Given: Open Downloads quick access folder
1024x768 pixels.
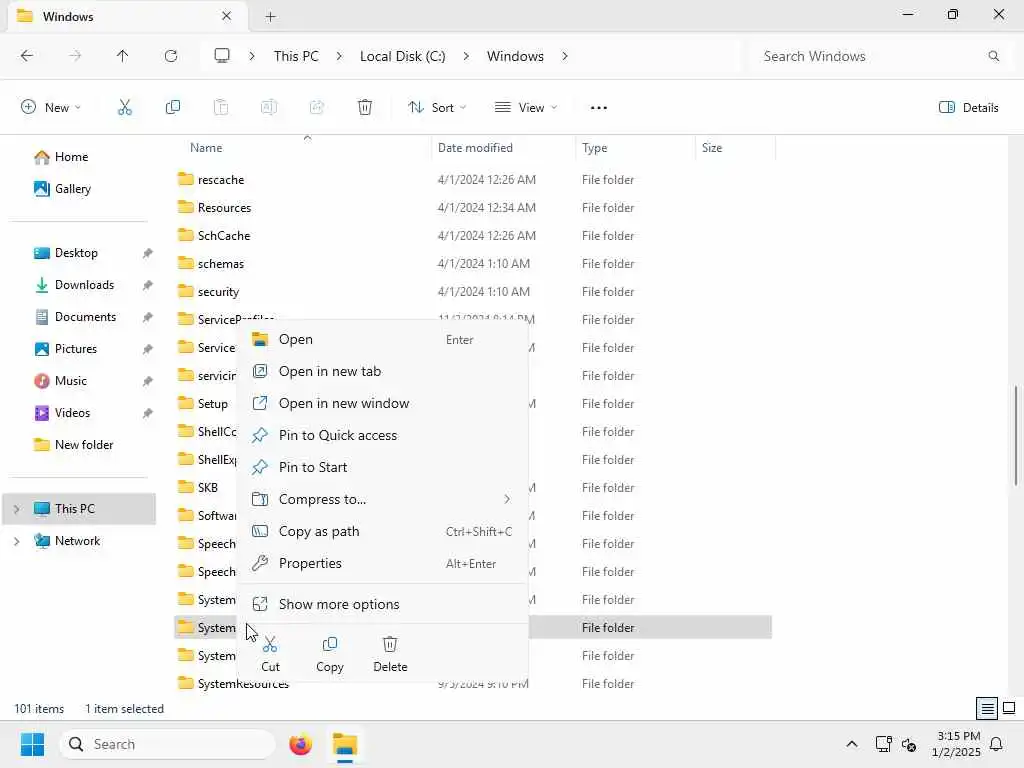Looking at the screenshot, I should tap(74, 285).
